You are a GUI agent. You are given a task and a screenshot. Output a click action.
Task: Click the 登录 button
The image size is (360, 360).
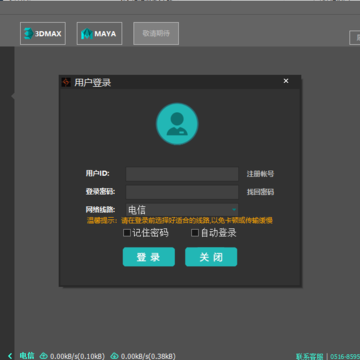(x=149, y=257)
